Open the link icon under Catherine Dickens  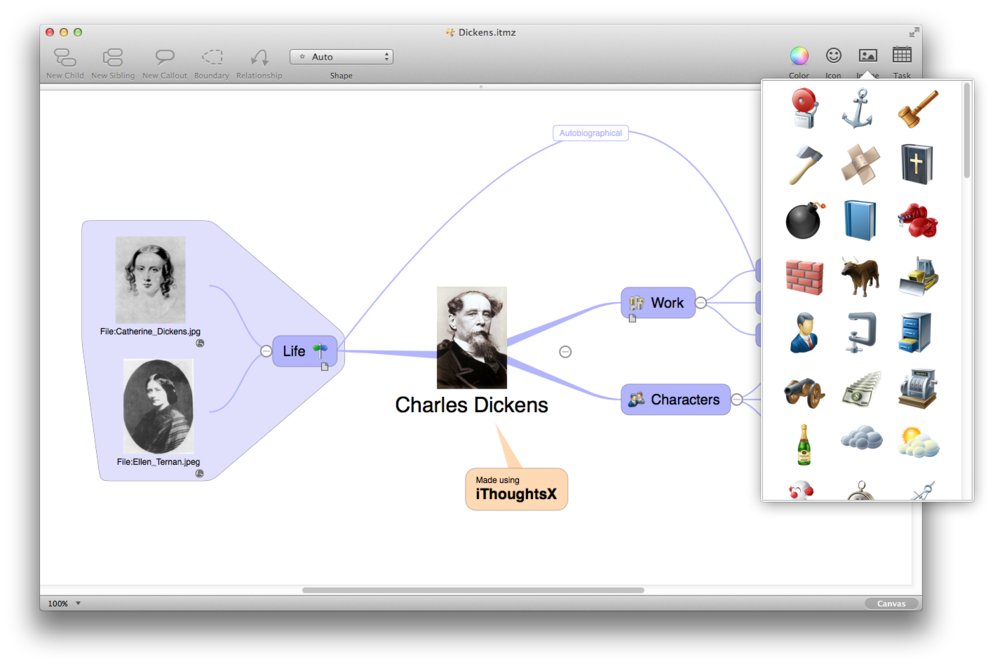click(x=200, y=343)
